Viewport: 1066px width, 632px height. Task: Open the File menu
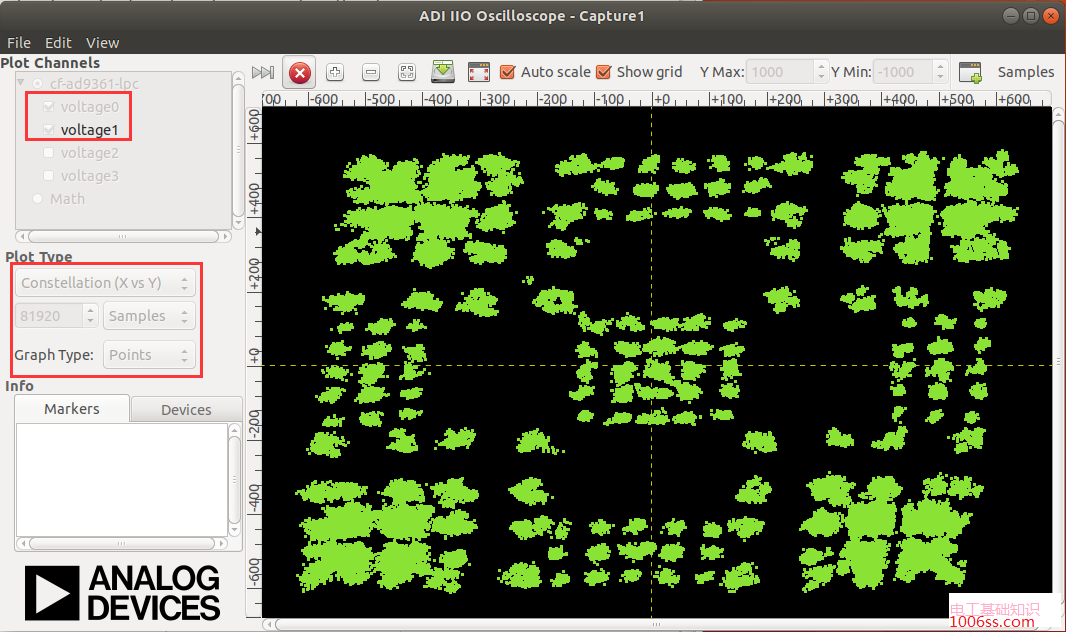tap(19, 43)
